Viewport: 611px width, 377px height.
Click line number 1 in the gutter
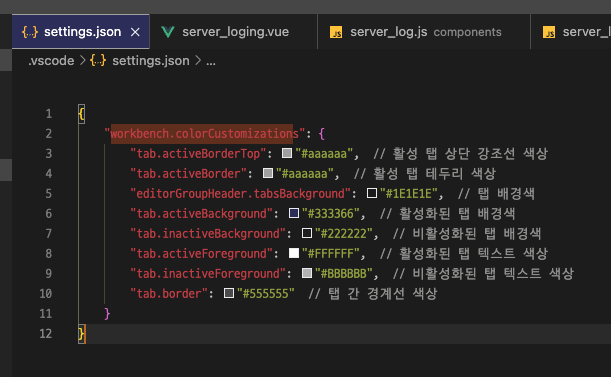point(48,114)
